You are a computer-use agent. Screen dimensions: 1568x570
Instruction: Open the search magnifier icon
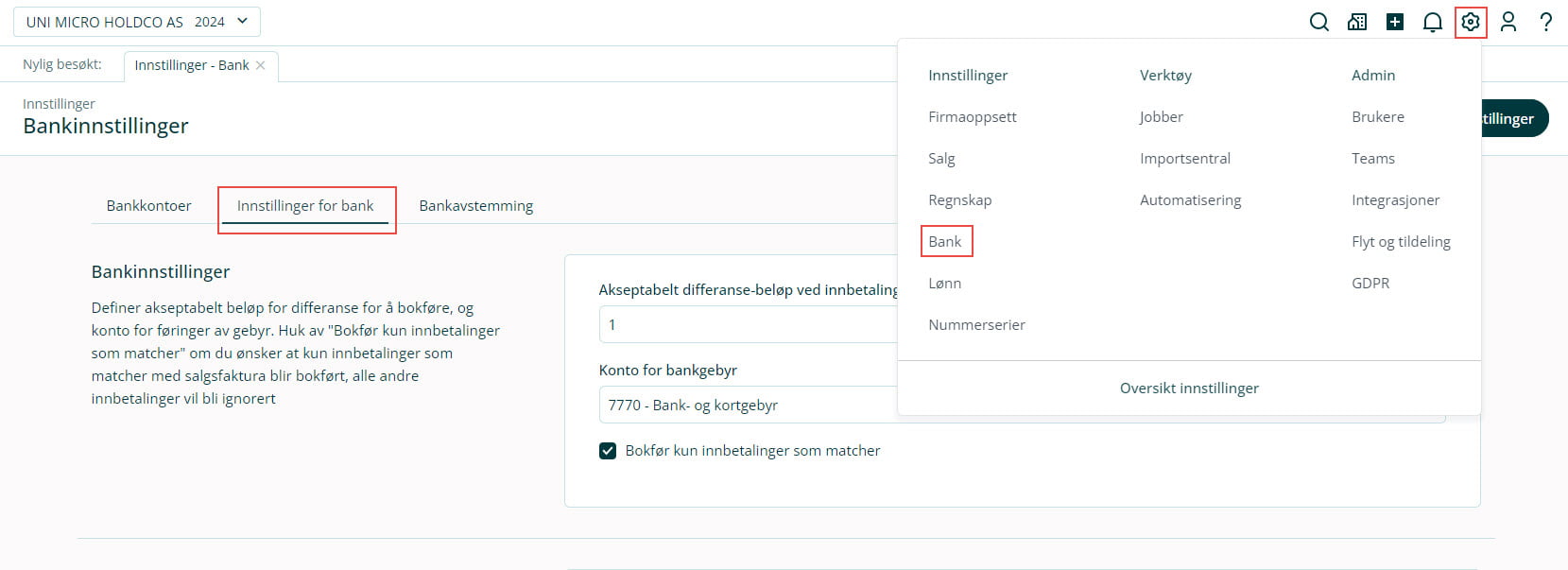point(1318,22)
